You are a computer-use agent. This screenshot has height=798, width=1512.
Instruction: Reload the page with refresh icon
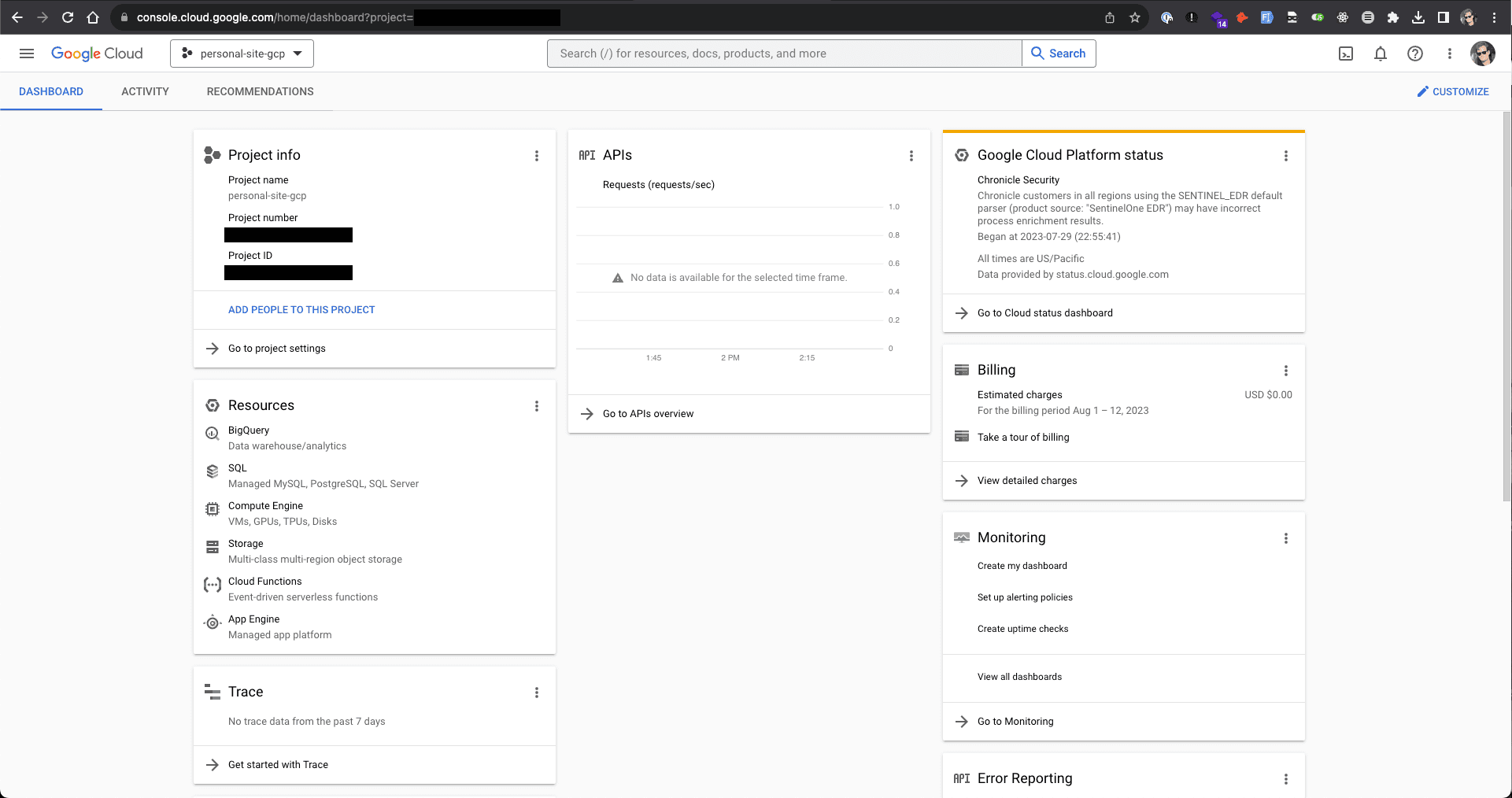[x=68, y=17]
